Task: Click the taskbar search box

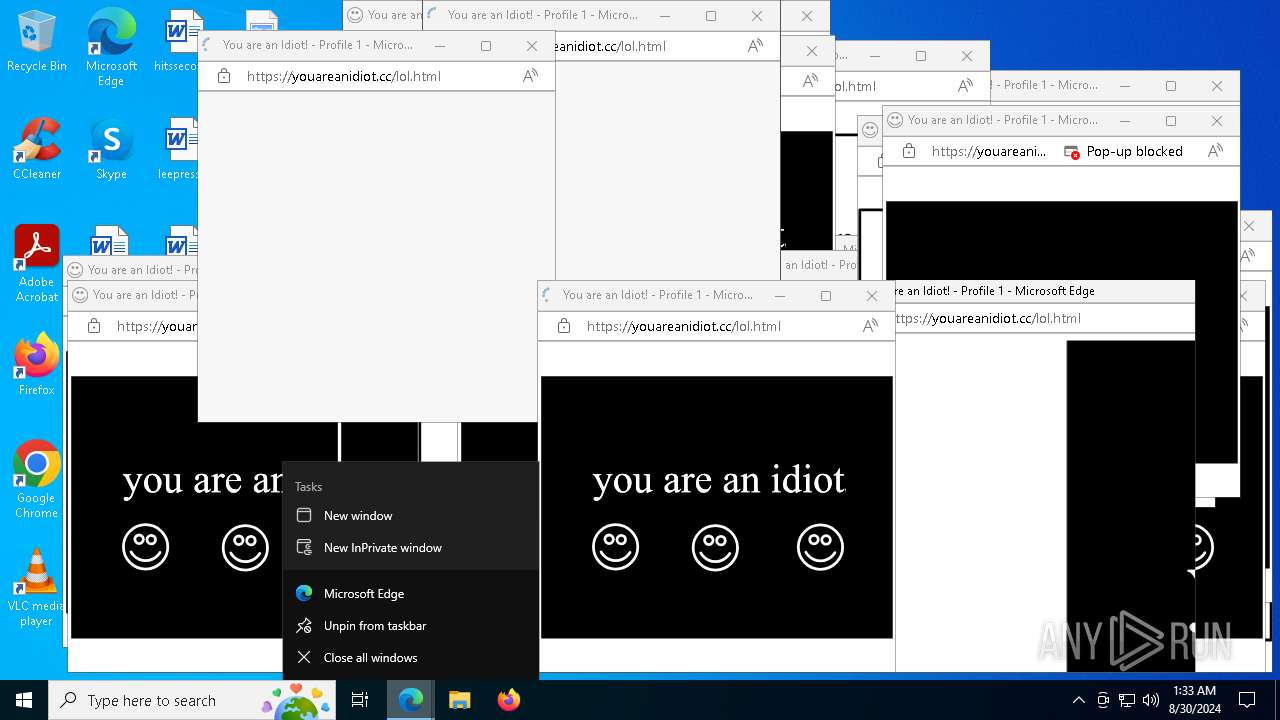Action: (192, 700)
